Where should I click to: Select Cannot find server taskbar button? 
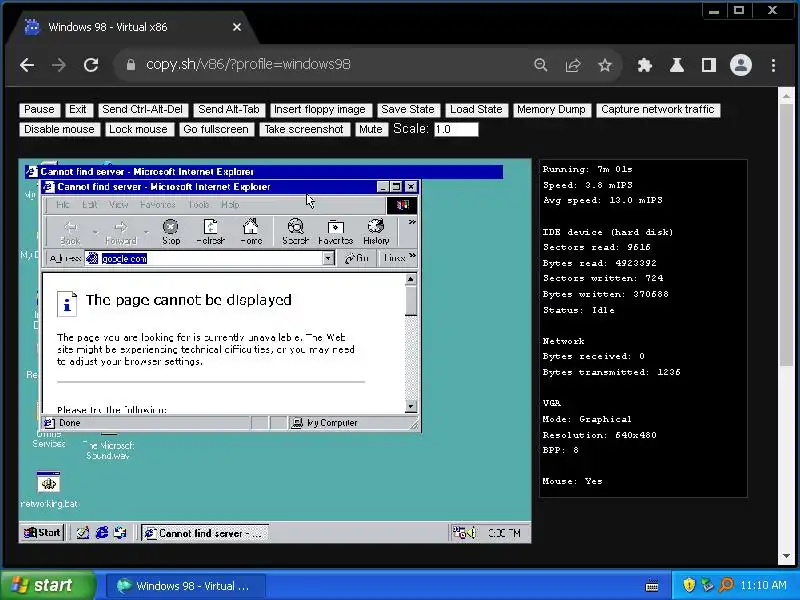click(x=205, y=533)
